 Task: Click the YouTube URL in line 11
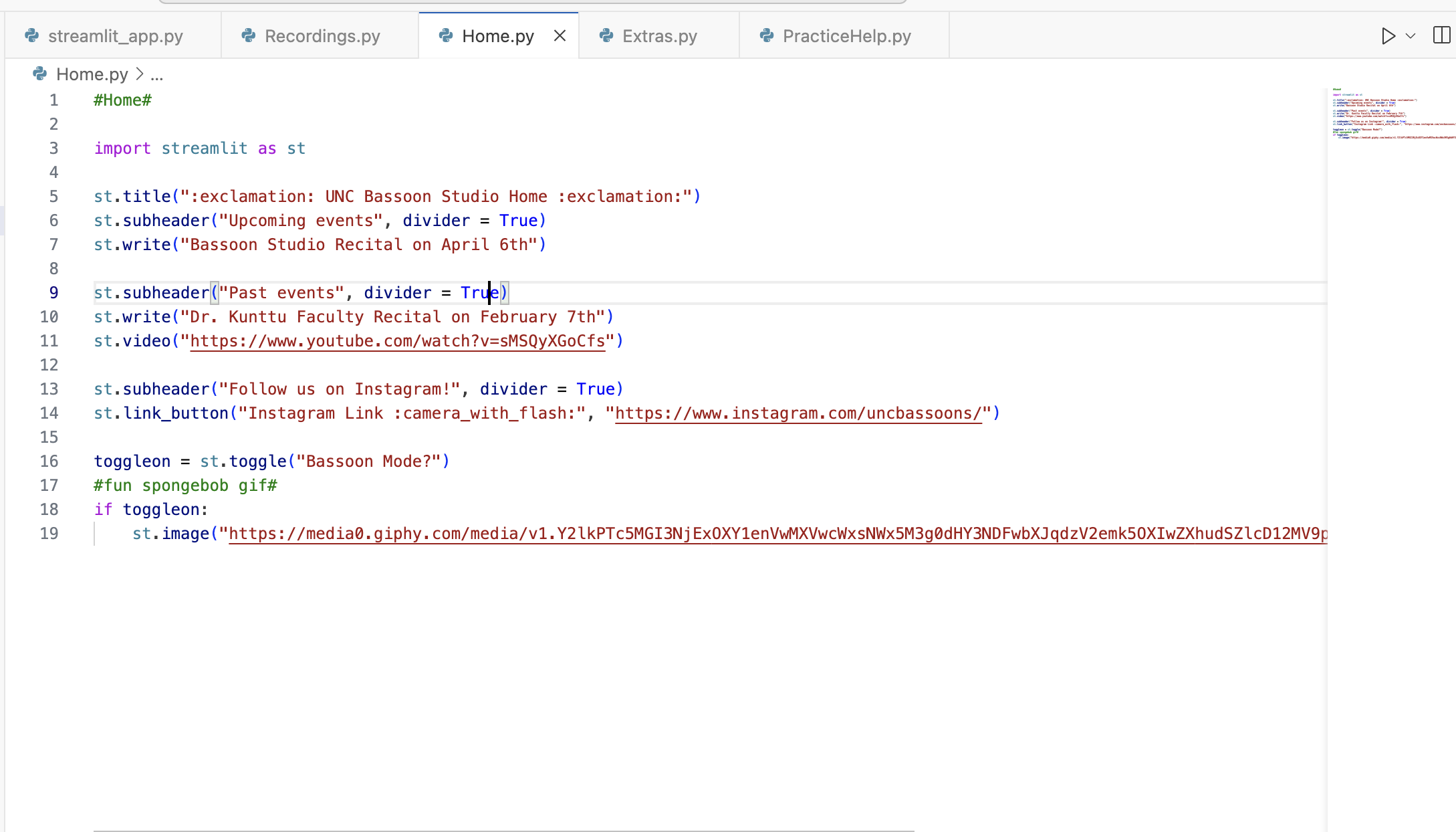[397, 341]
